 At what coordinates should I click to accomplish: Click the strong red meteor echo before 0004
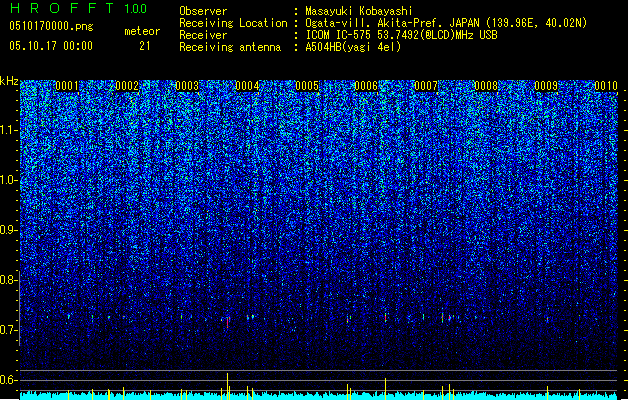[227, 323]
